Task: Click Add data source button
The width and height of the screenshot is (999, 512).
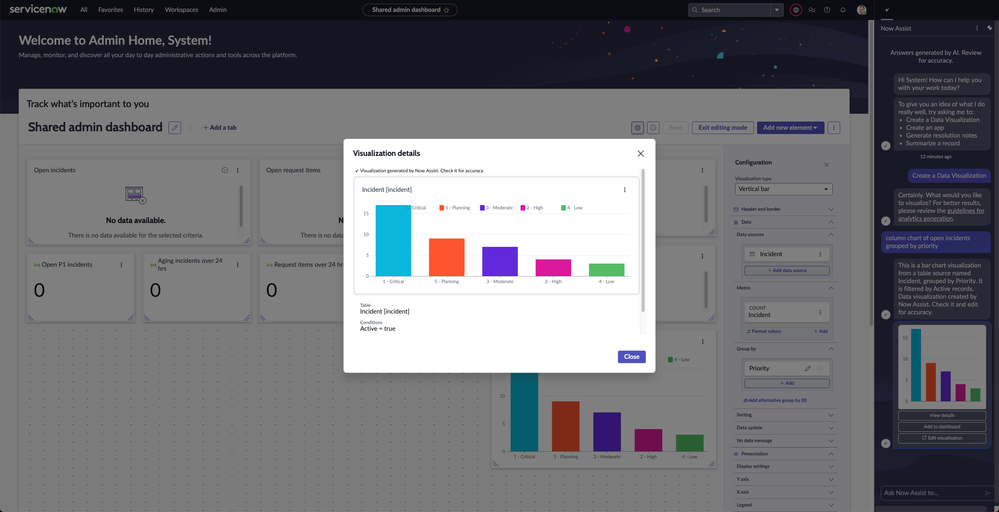Action: click(787, 271)
